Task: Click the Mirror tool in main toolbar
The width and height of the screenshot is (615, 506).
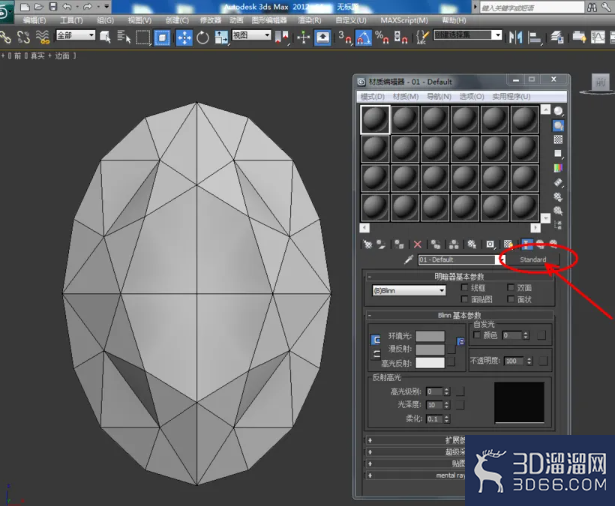Action: [515, 38]
